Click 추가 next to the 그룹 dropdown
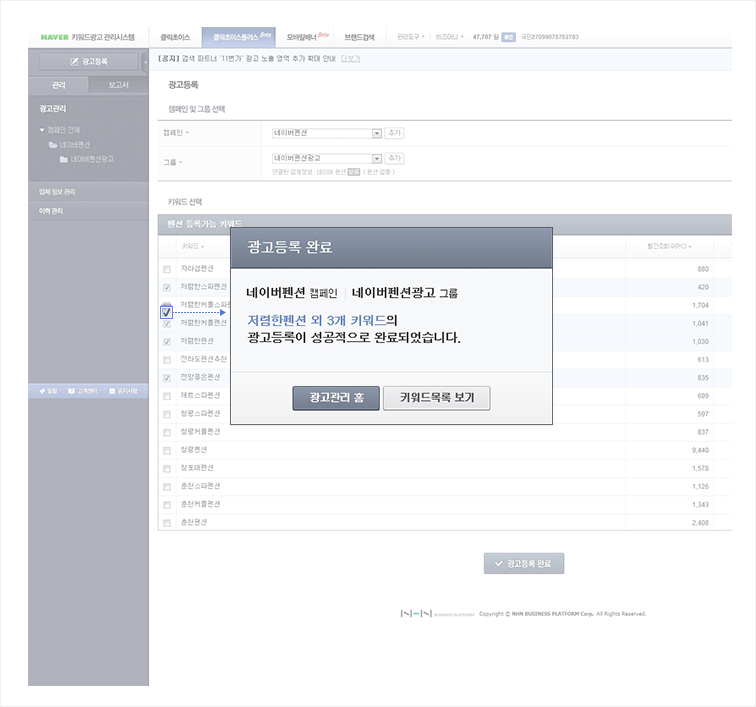 394,158
